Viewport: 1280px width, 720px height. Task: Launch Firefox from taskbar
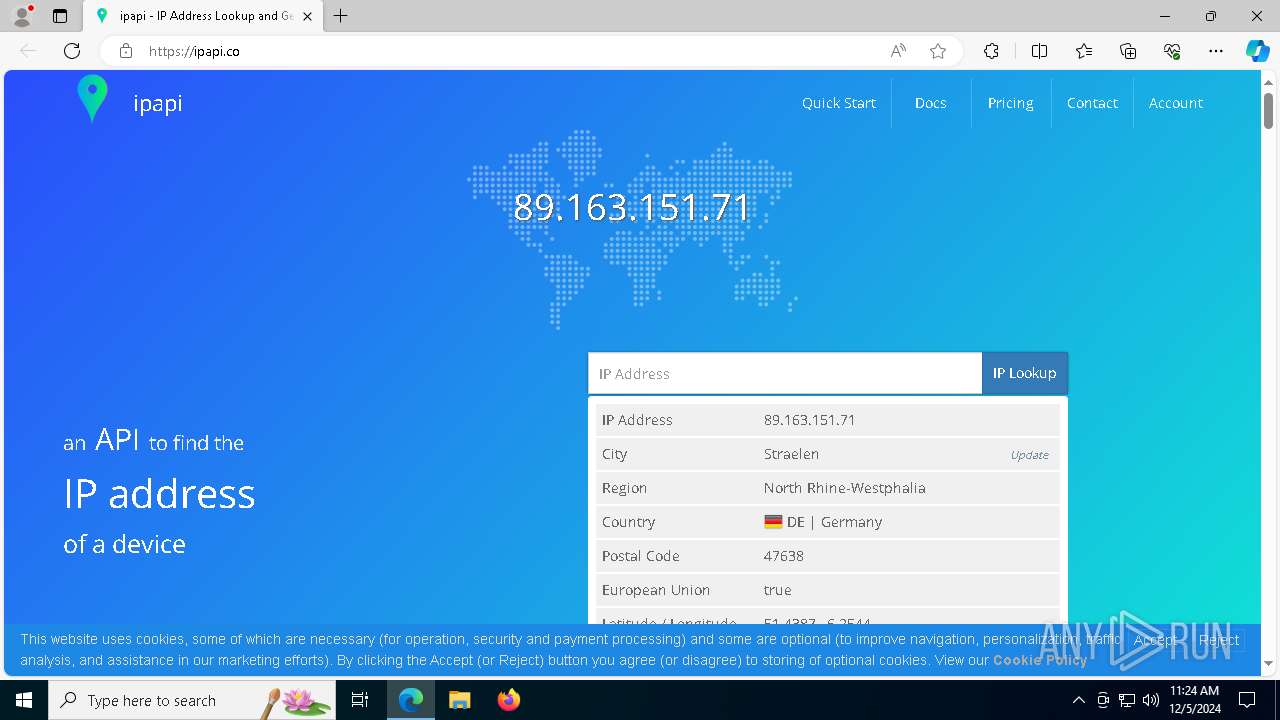click(508, 700)
